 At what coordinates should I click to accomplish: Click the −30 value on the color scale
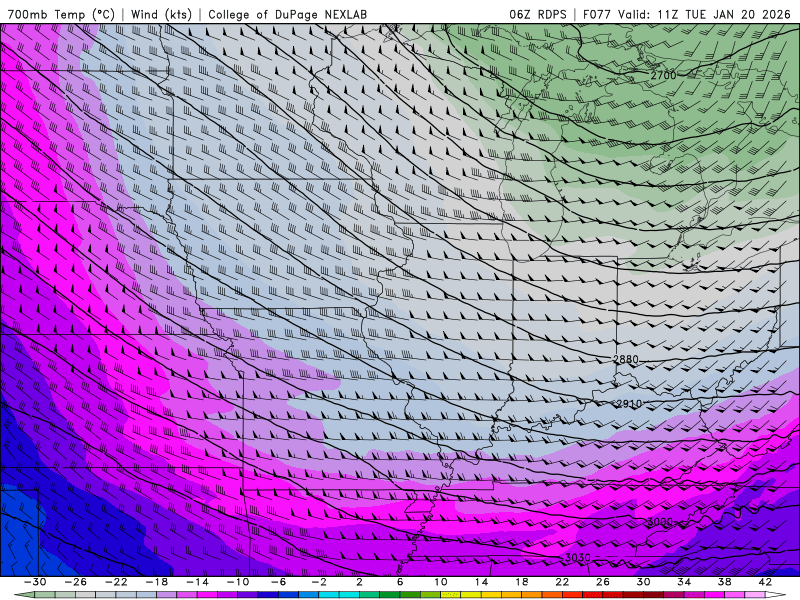click(x=35, y=582)
